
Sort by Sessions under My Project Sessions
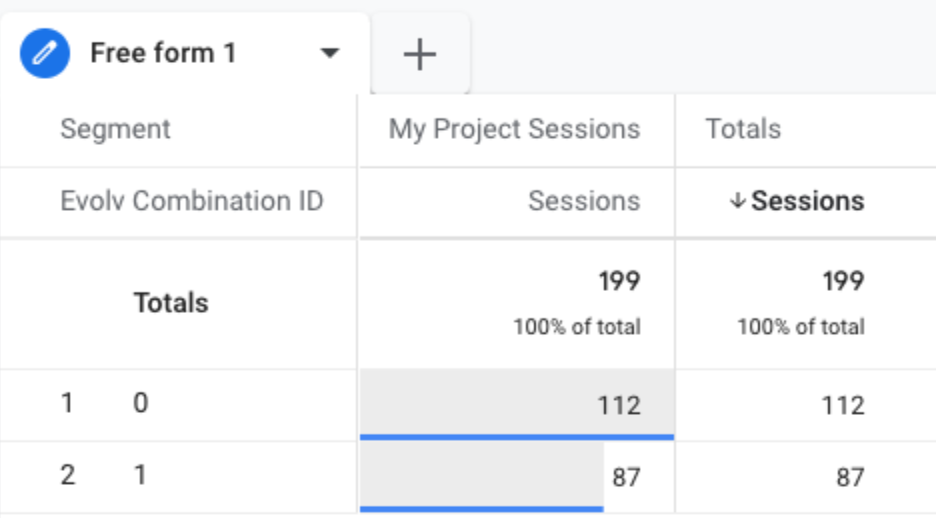point(583,201)
